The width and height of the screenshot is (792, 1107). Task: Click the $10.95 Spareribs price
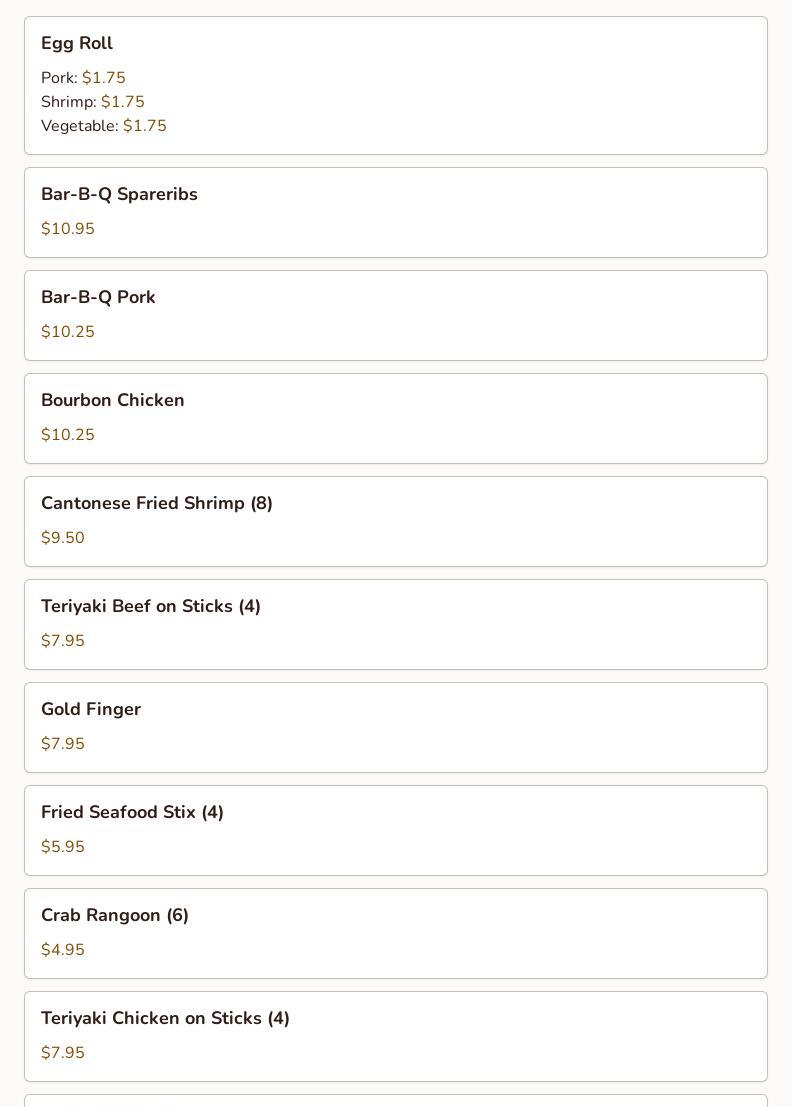[x=68, y=229]
